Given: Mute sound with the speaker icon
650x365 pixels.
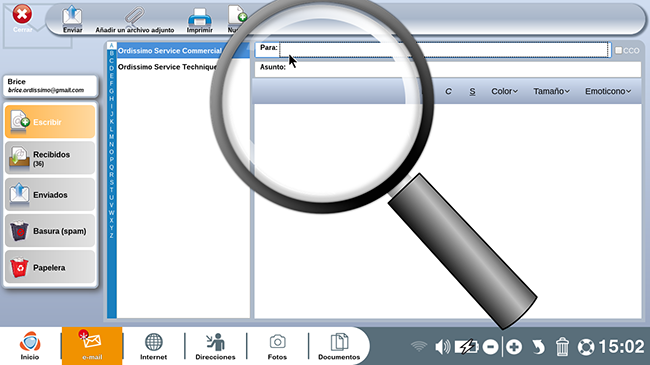Looking at the screenshot, I should [x=442, y=347].
